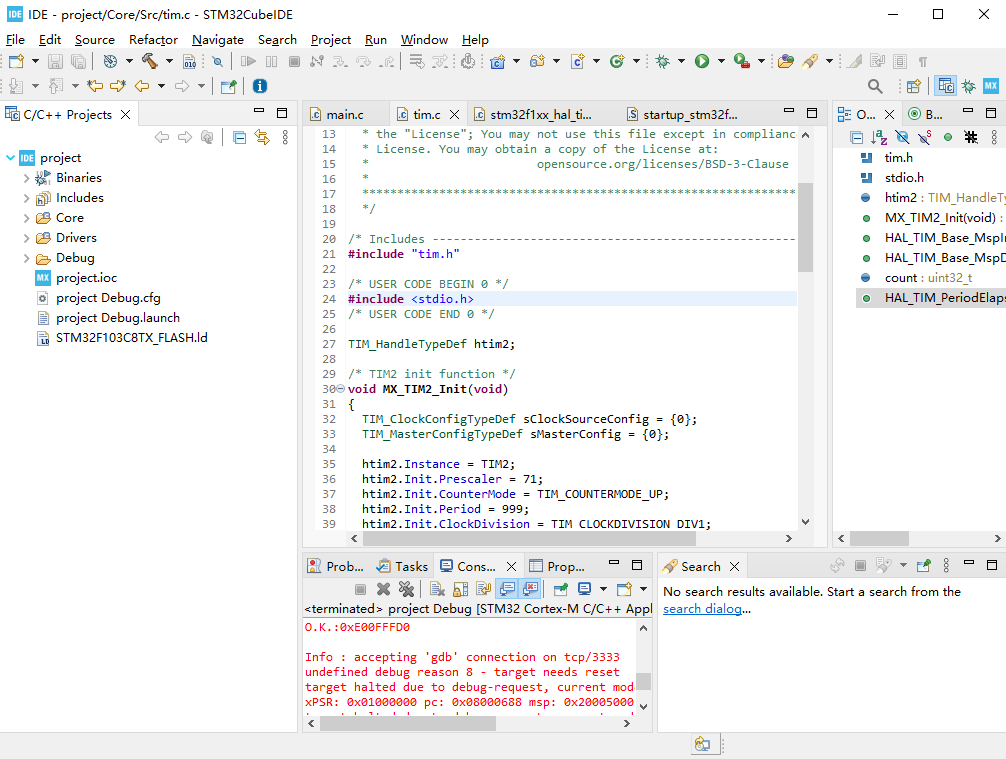Click the New C++ class icon
The image size is (1006, 759).
(617, 62)
